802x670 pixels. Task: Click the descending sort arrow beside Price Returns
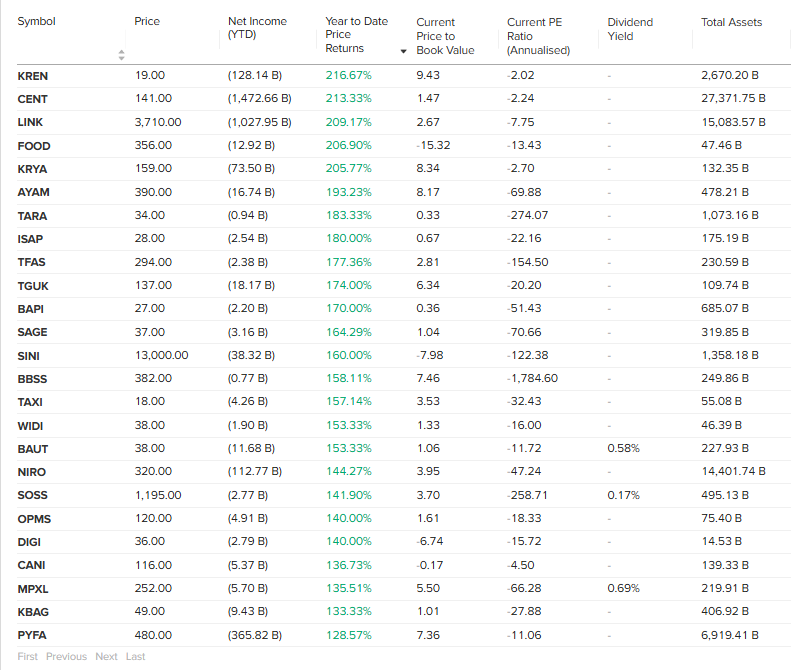coord(404,51)
